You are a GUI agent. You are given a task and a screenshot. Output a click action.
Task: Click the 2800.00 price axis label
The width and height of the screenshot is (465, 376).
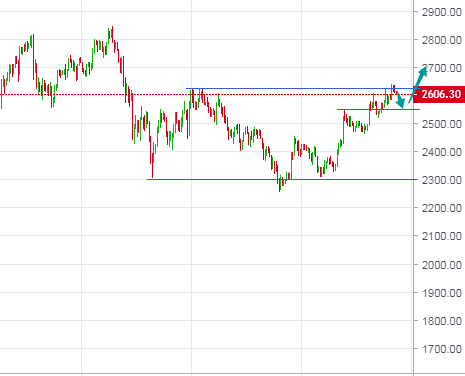(x=441, y=40)
